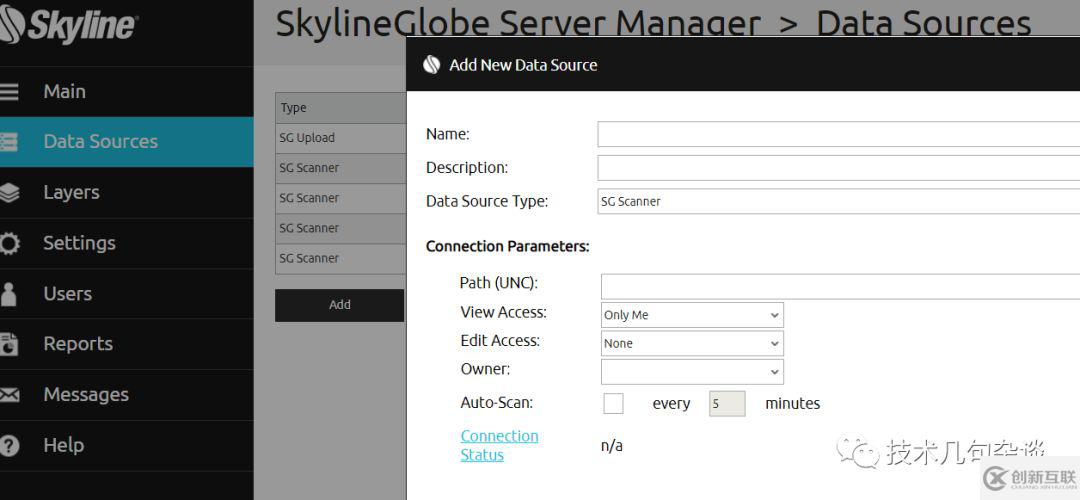This screenshot has width=1080, height=500.
Task: Select the first SG Scanner row
Action: click(340, 169)
